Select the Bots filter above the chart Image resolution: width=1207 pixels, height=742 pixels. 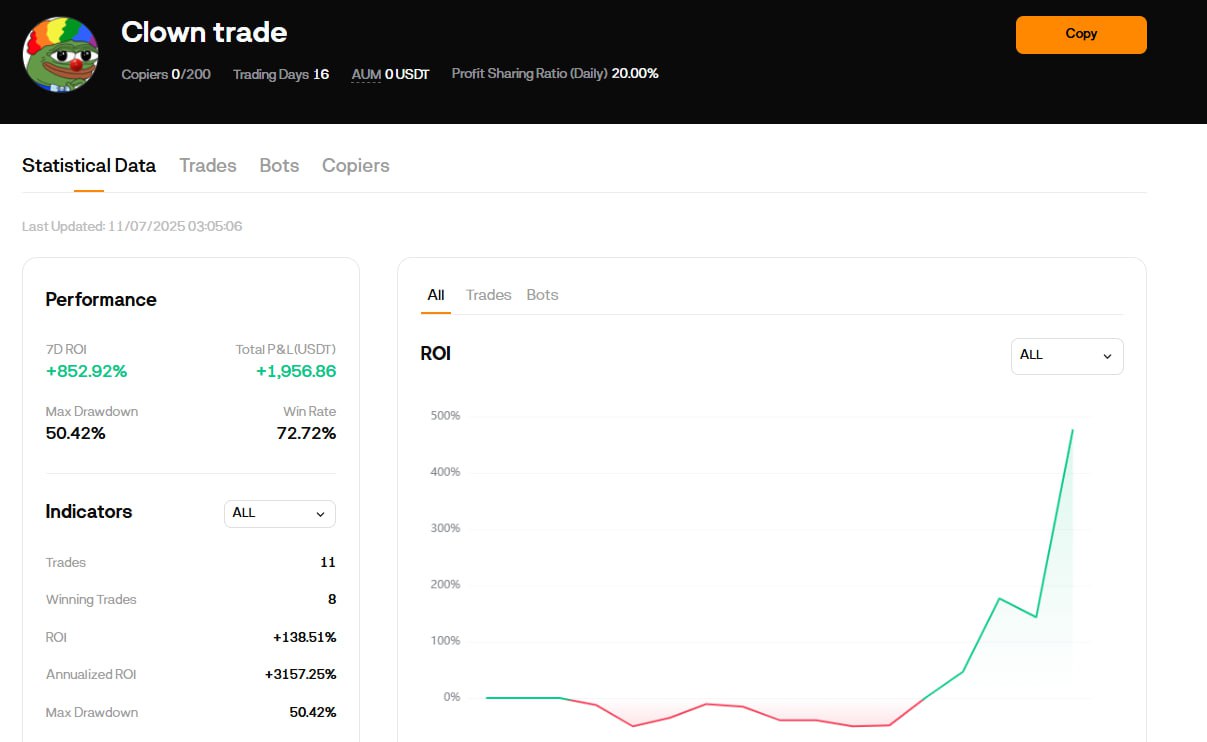543,295
